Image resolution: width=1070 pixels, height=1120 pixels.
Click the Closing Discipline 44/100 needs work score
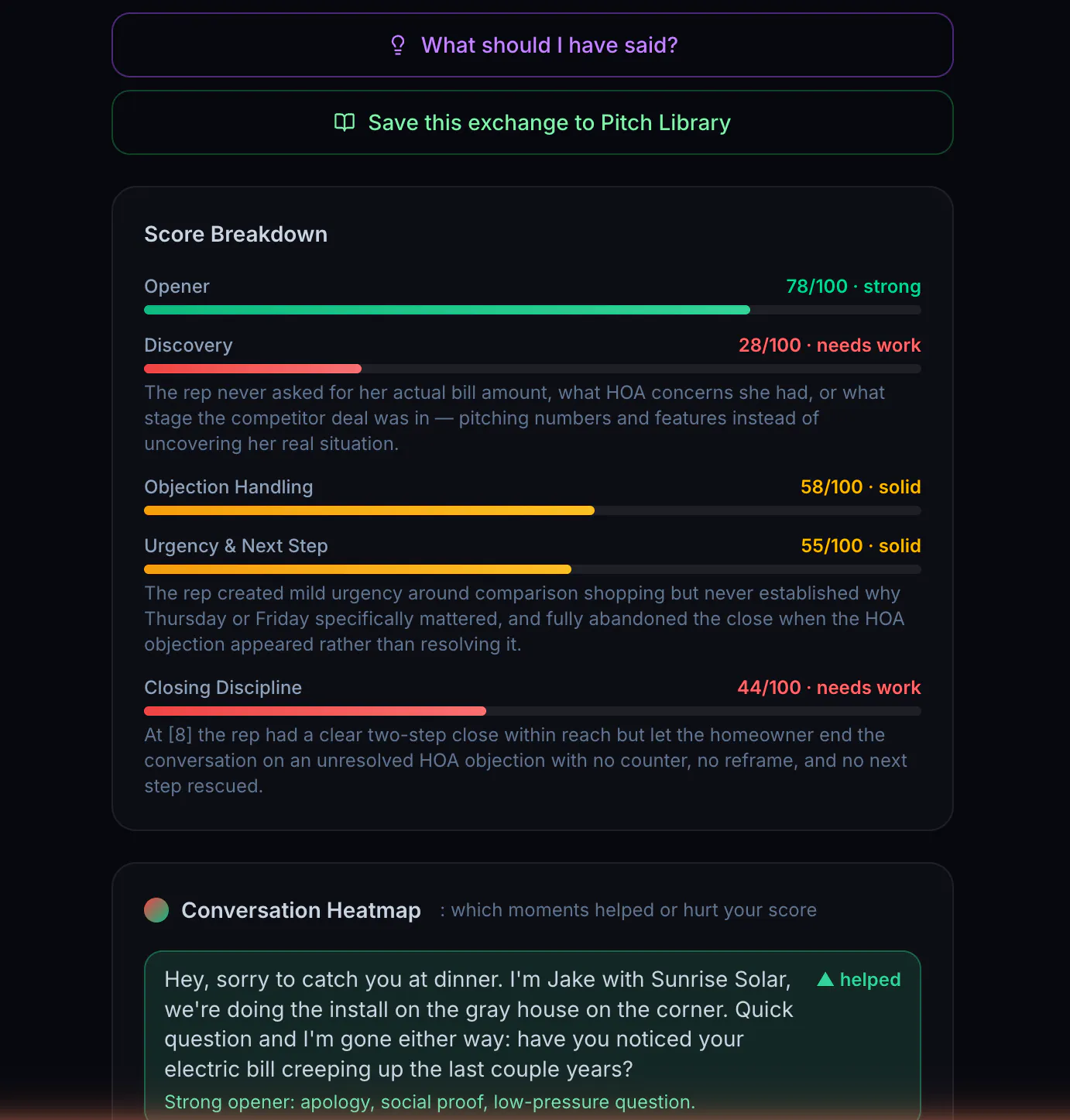(829, 688)
